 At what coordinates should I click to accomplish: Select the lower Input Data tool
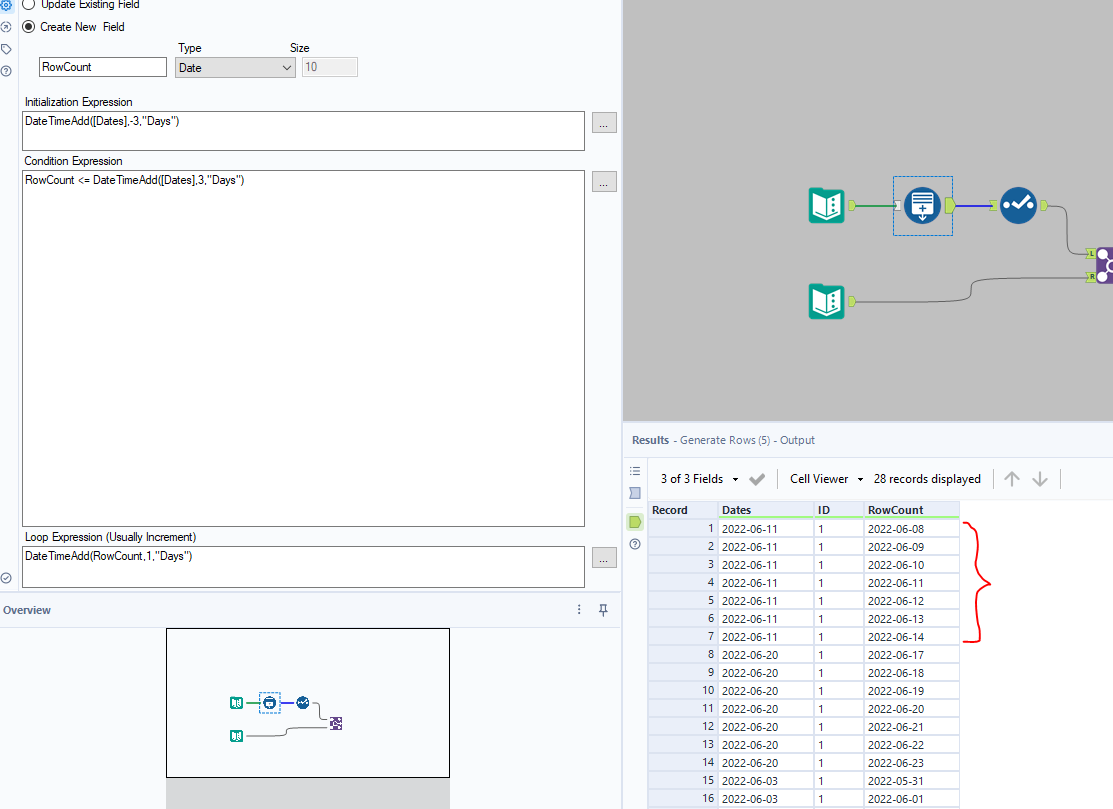pos(826,301)
